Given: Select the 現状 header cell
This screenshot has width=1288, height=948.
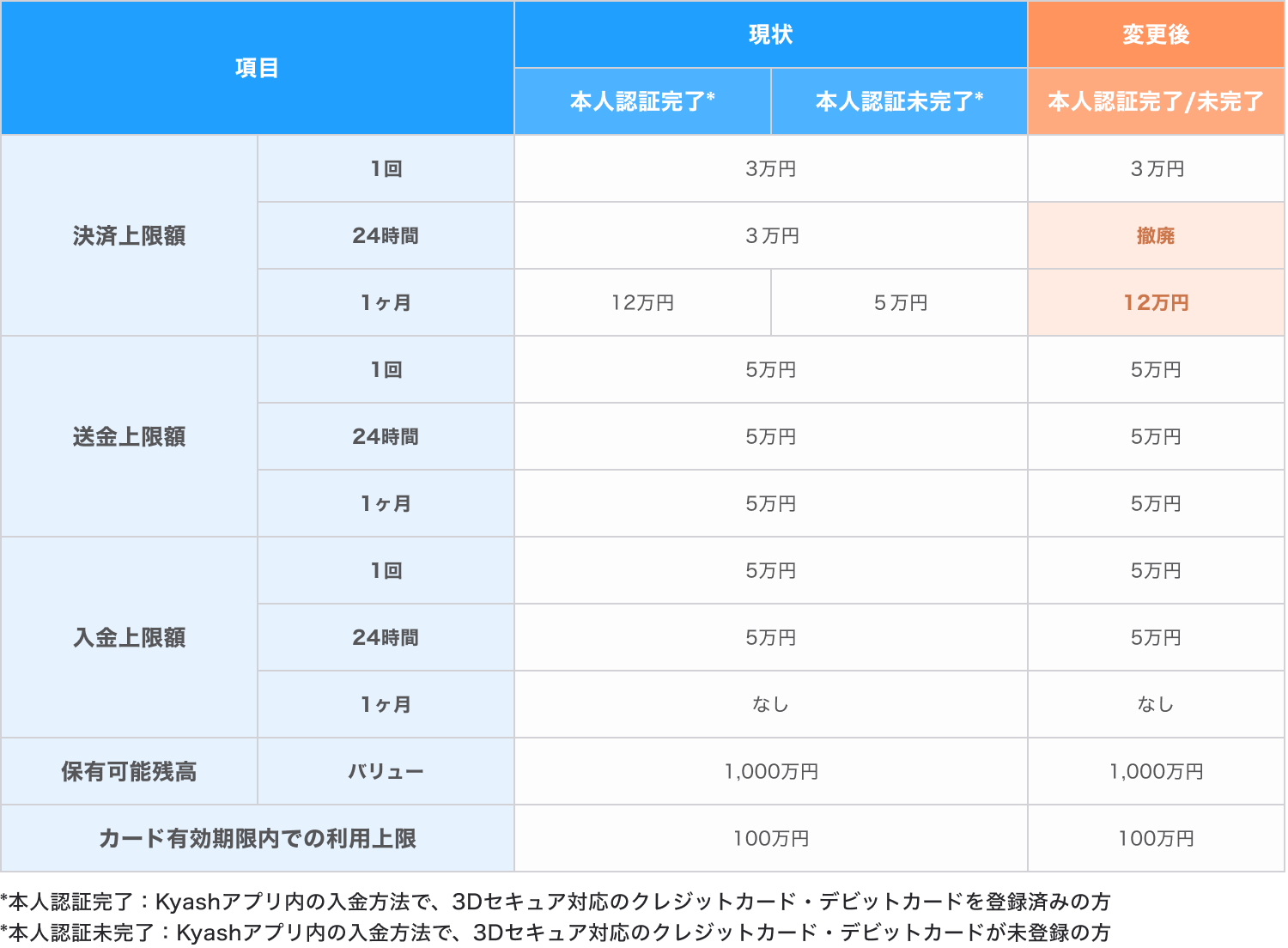Looking at the screenshot, I should 769,34.
